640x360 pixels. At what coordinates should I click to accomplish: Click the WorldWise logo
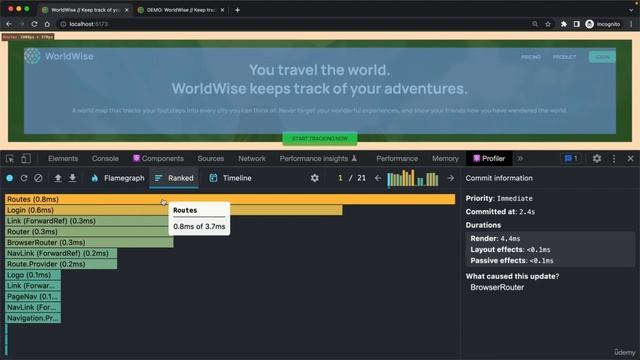[x=59, y=56]
